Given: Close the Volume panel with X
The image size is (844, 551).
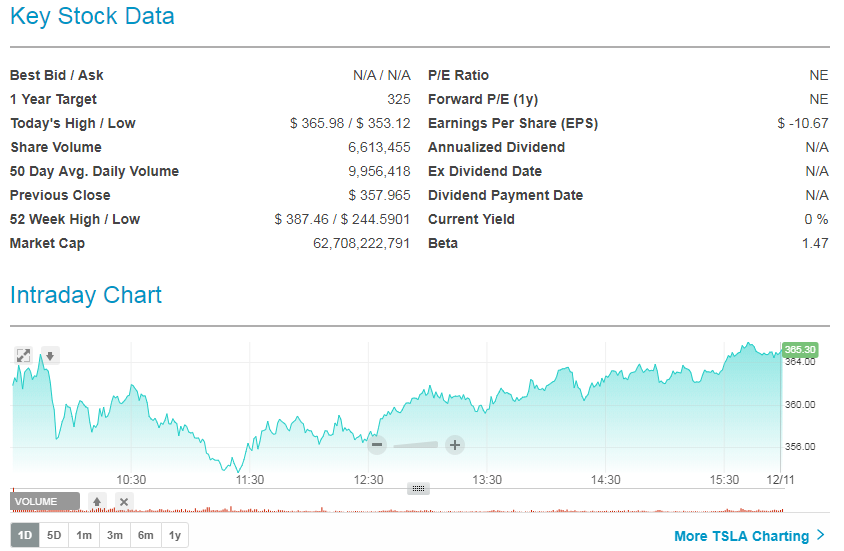Looking at the screenshot, I should 124,501.
